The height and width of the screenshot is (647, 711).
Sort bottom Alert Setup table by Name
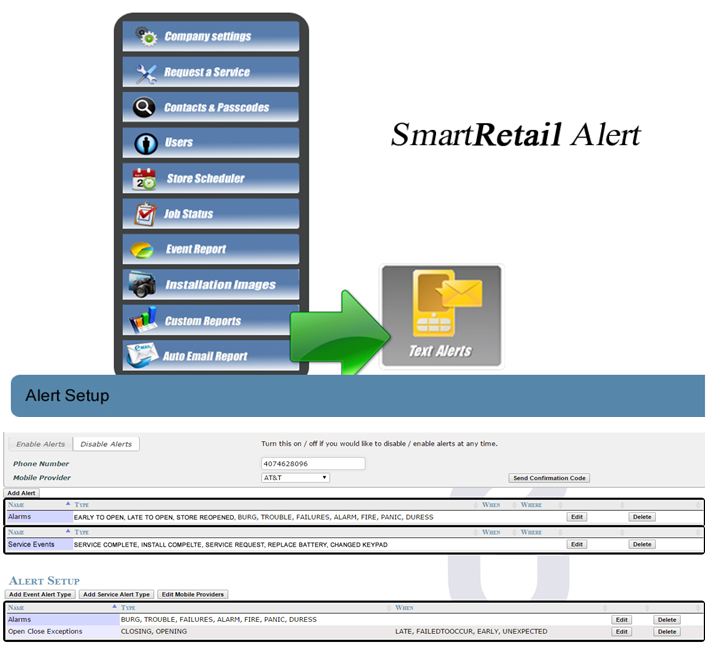(x=63, y=608)
